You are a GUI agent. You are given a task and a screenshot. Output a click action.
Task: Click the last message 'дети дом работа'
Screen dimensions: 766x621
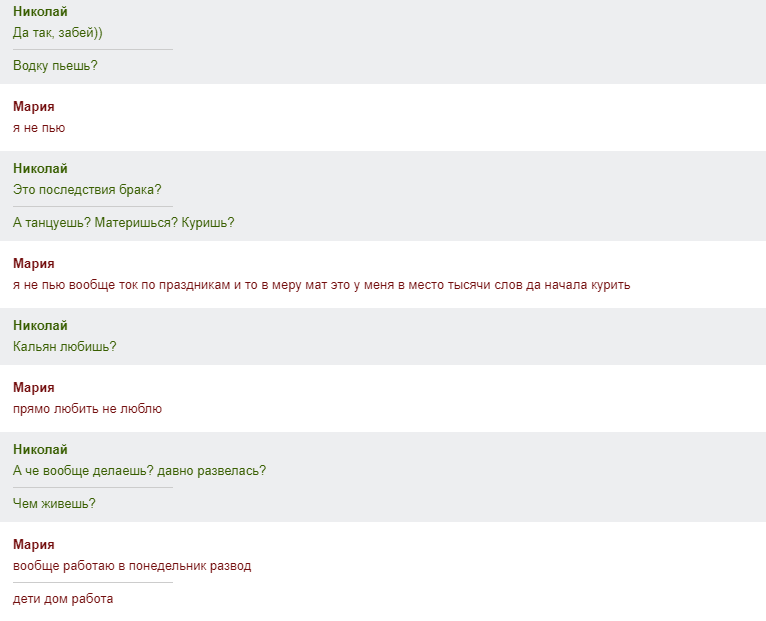tap(63, 599)
